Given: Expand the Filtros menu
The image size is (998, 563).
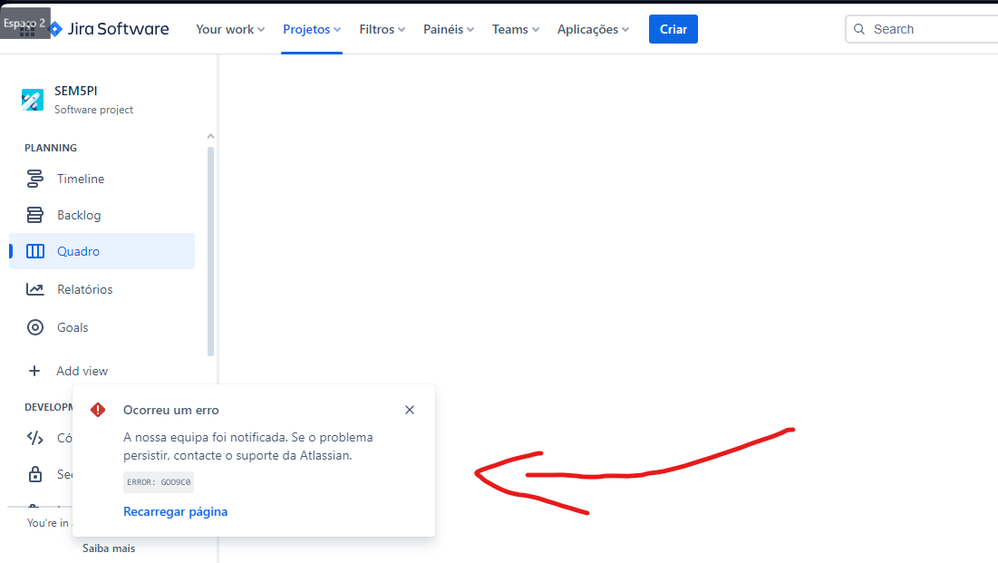Looking at the screenshot, I should coord(382,29).
